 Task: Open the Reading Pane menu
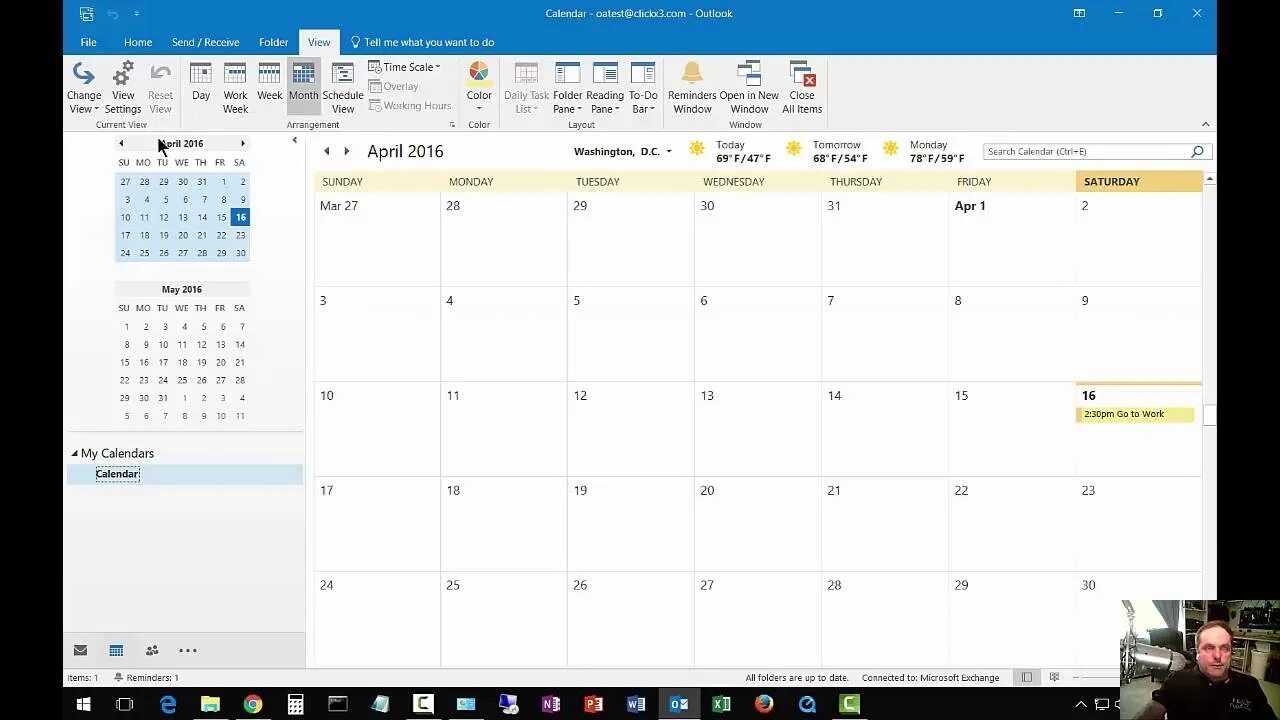coord(605,88)
